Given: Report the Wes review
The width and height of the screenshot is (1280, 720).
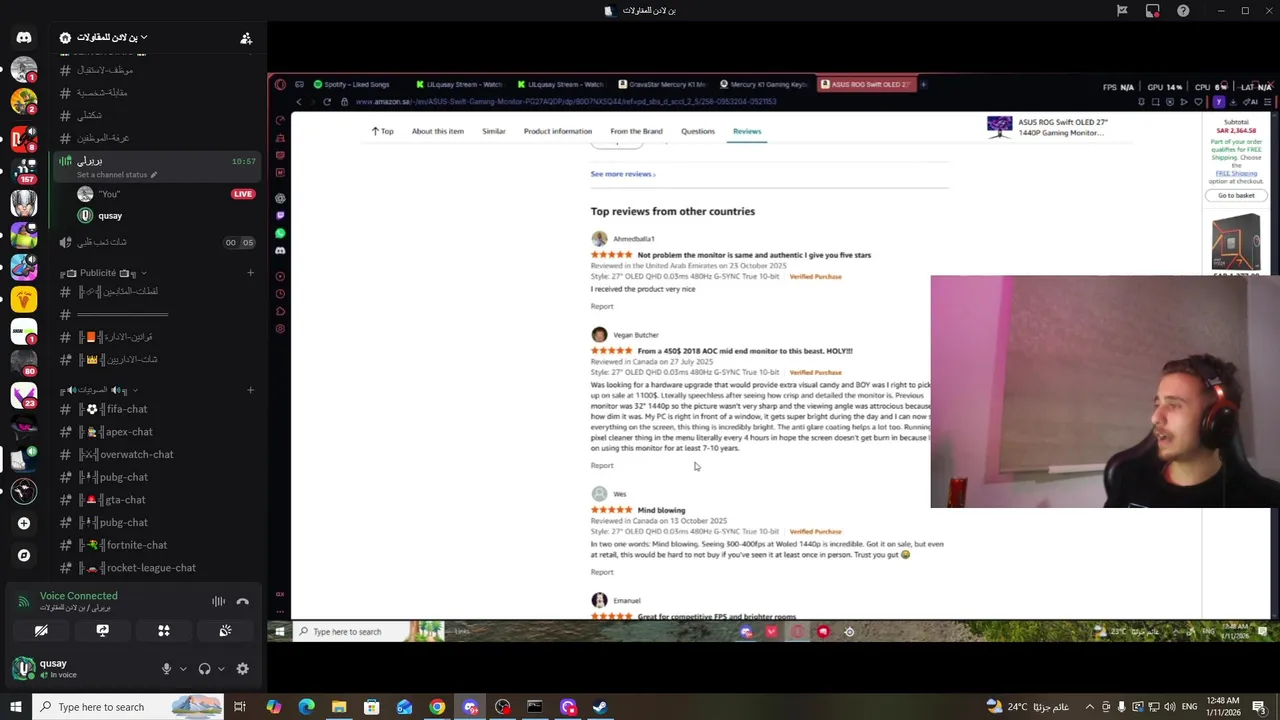Looking at the screenshot, I should (602, 572).
